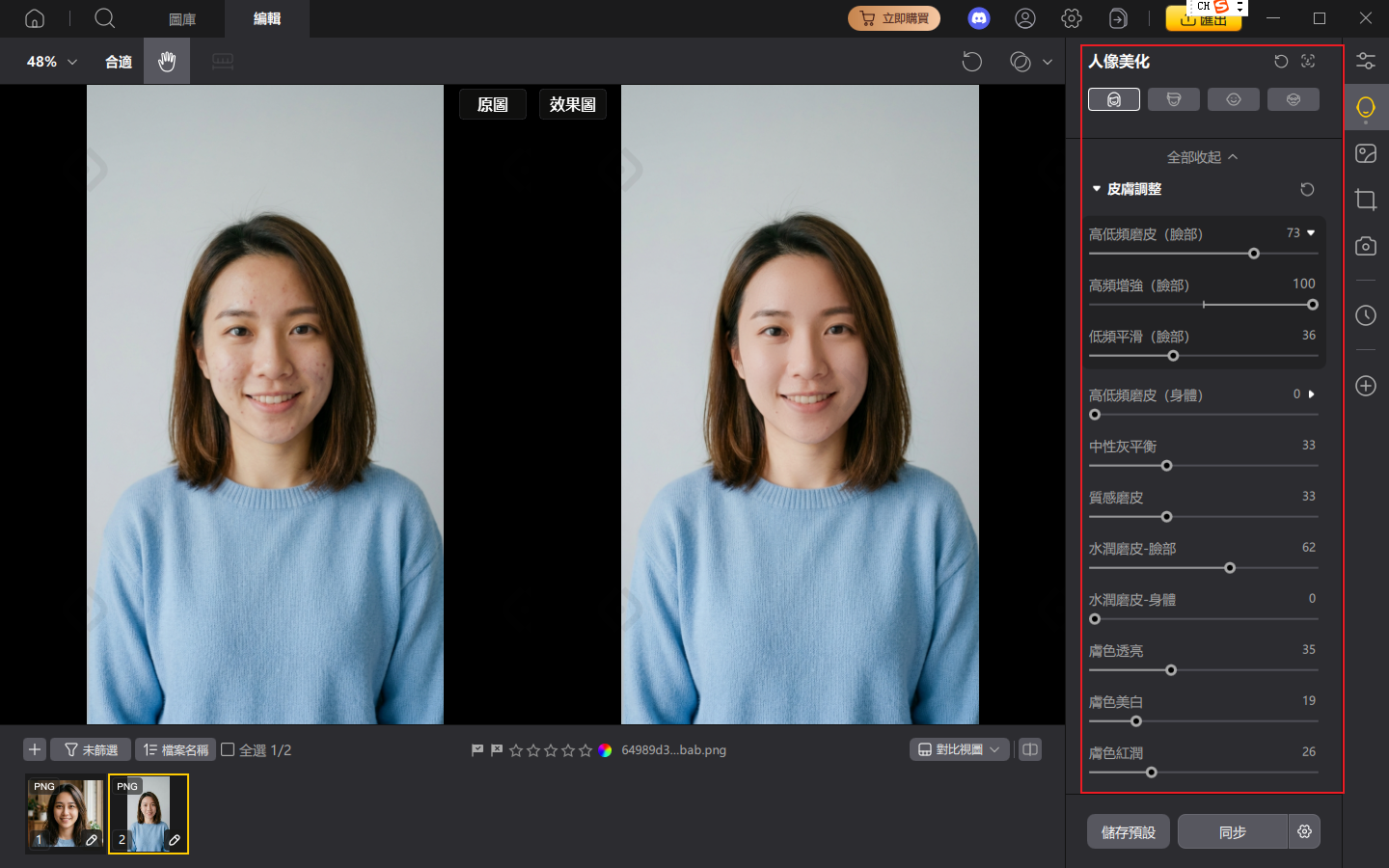Select the female portrait beautify icon
This screenshot has height=868, width=1389.
tap(1114, 98)
